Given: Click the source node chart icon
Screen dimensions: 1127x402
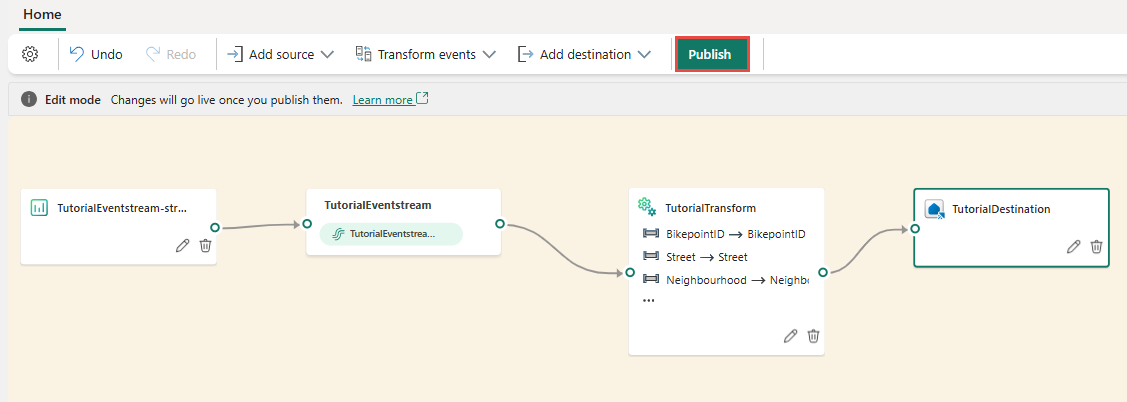Looking at the screenshot, I should click(39, 208).
